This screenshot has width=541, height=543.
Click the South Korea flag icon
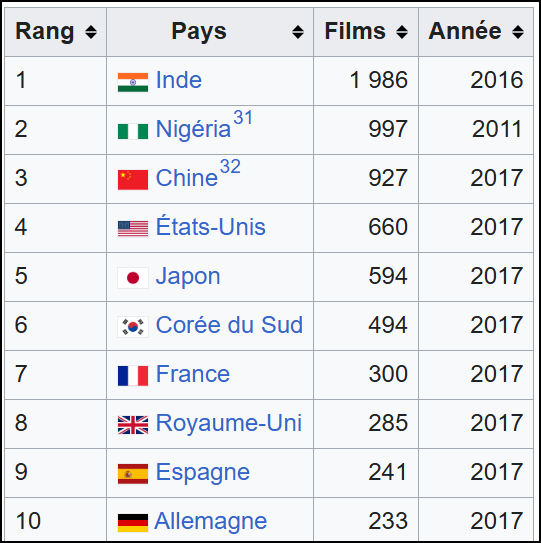coord(133,327)
